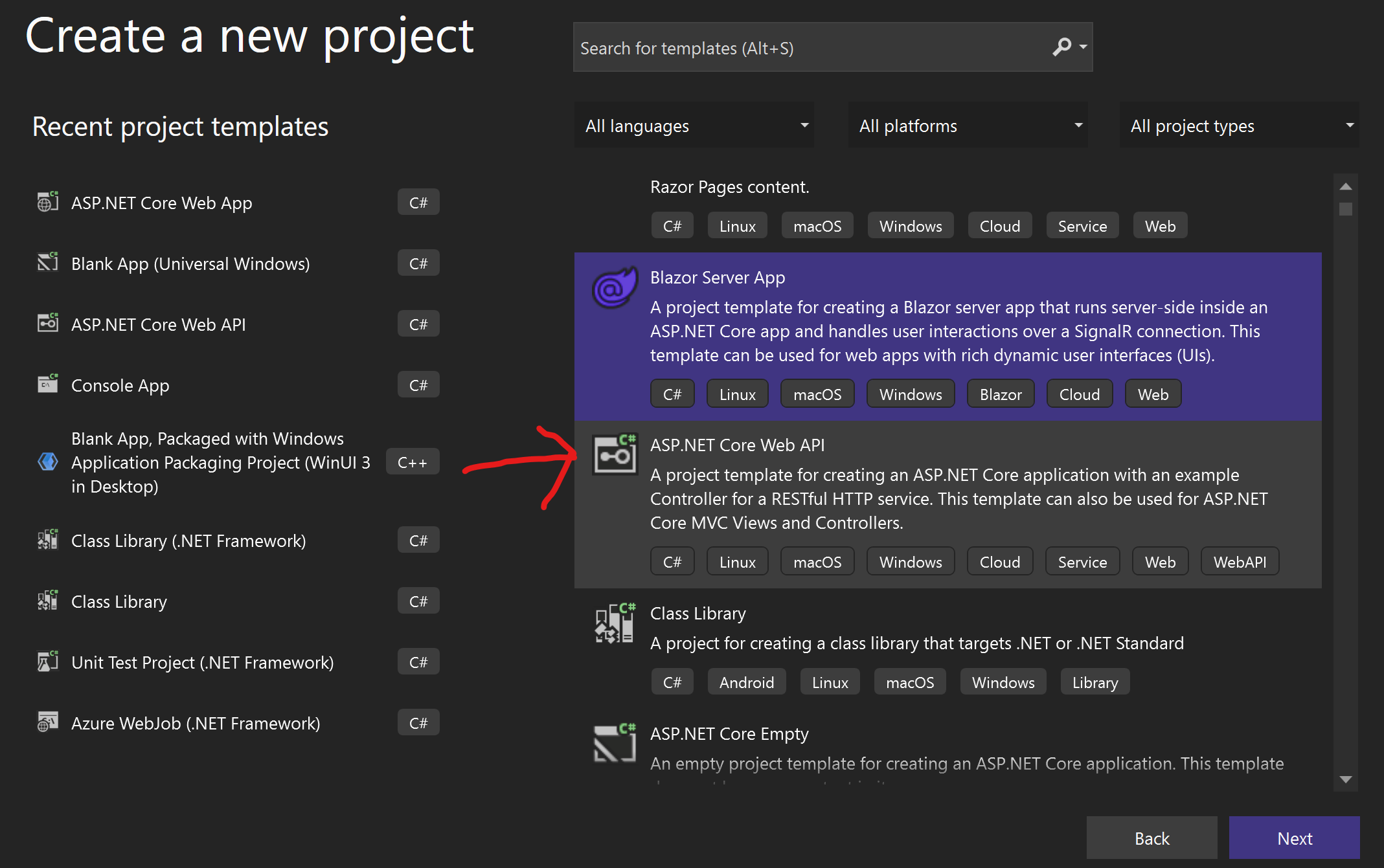This screenshot has width=1384, height=868.
Task: Open the All project types dropdown
Action: pos(1239,126)
